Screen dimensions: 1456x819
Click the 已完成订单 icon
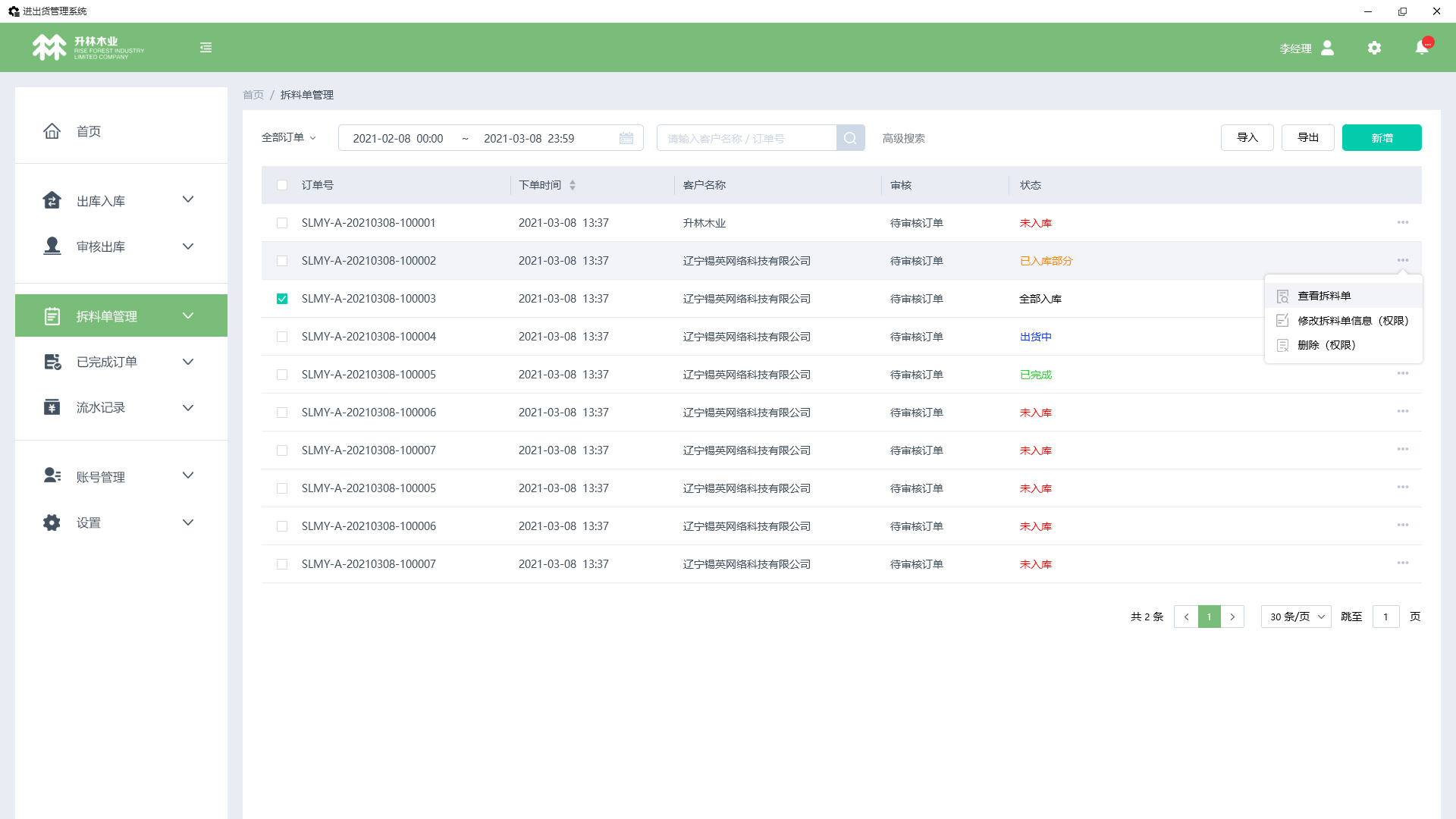point(52,362)
